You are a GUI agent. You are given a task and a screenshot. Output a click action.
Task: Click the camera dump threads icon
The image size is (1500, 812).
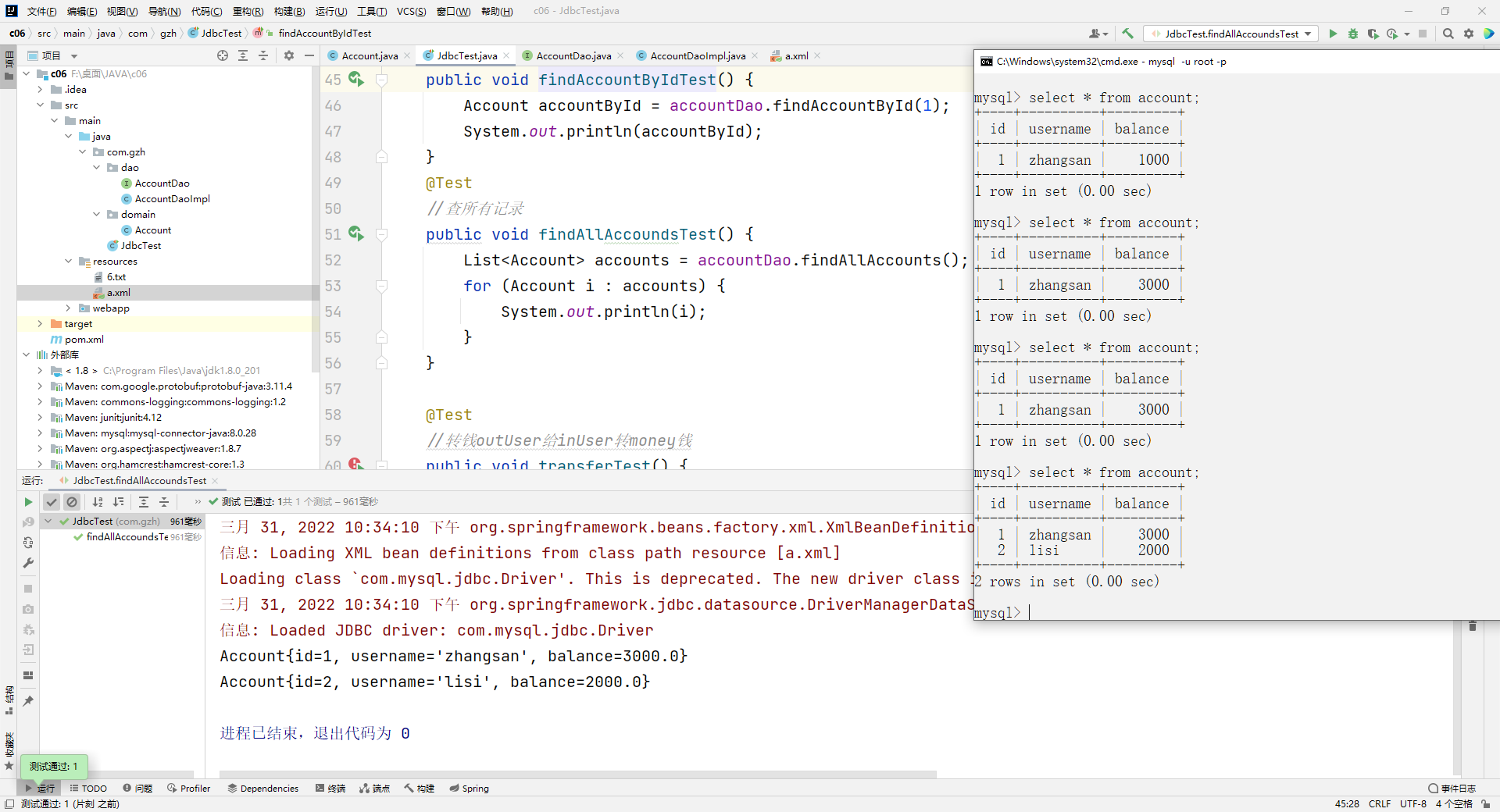click(28, 609)
